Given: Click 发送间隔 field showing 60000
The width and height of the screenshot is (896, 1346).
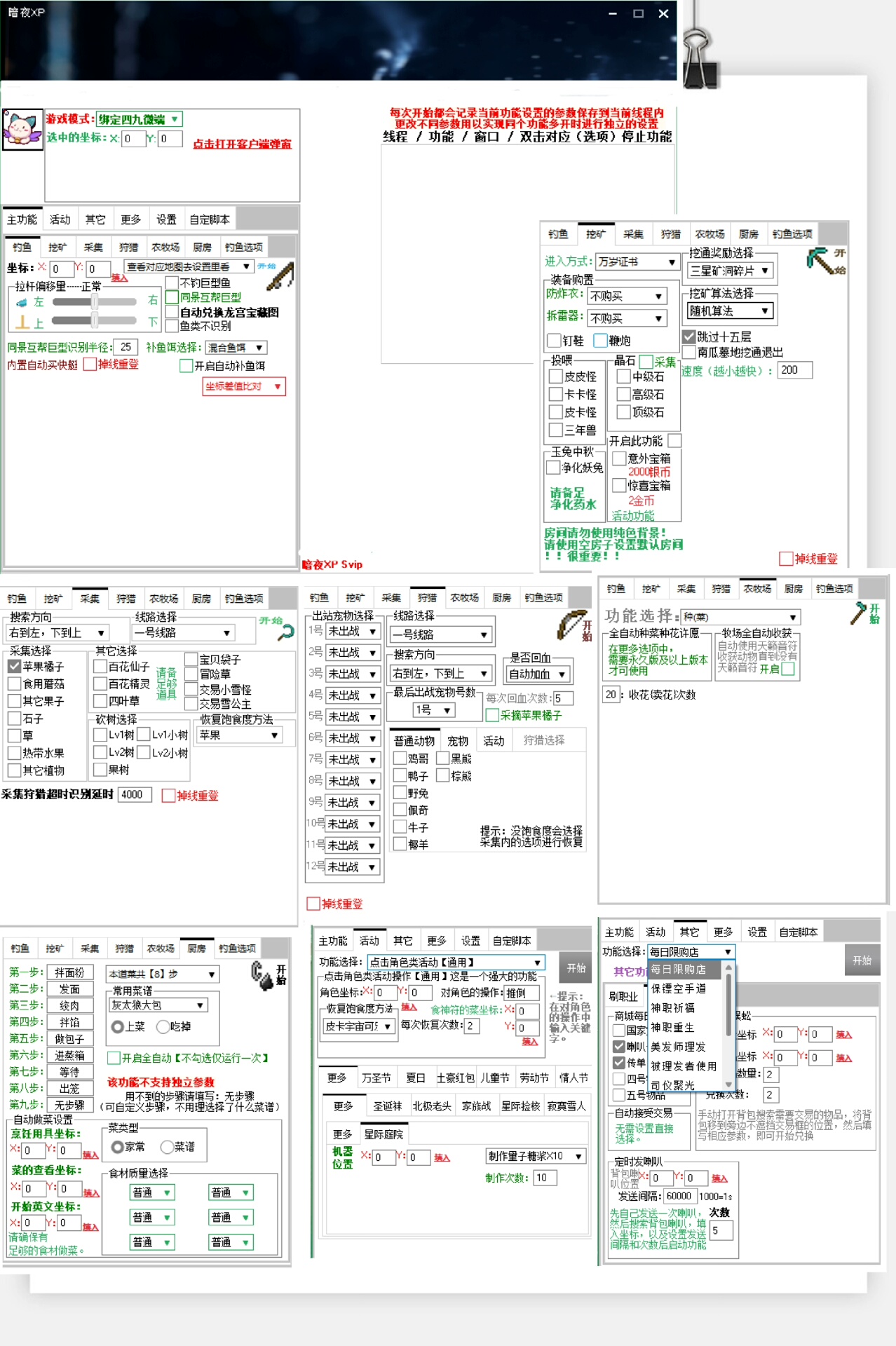Looking at the screenshot, I should (x=679, y=1196).
